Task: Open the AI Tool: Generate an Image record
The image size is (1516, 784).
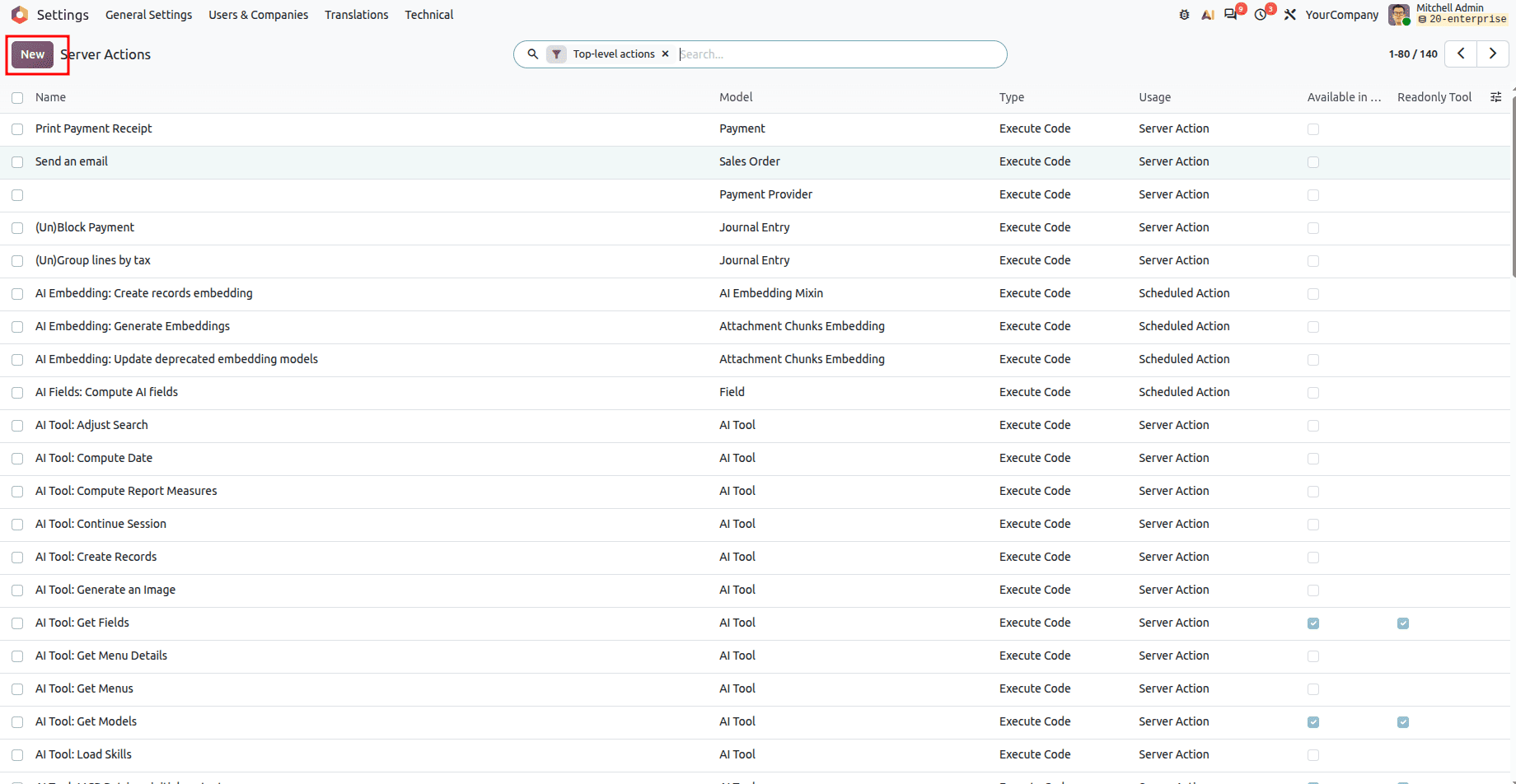Action: (105, 590)
